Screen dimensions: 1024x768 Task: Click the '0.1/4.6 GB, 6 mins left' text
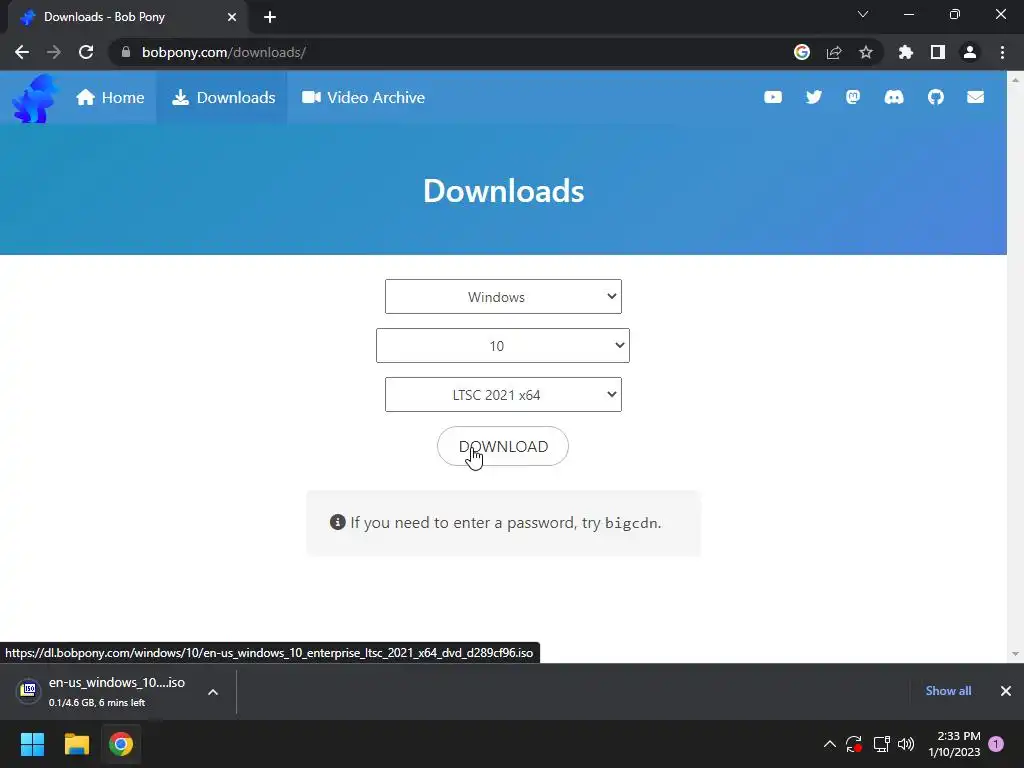pyautogui.click(x=97, y=703)
